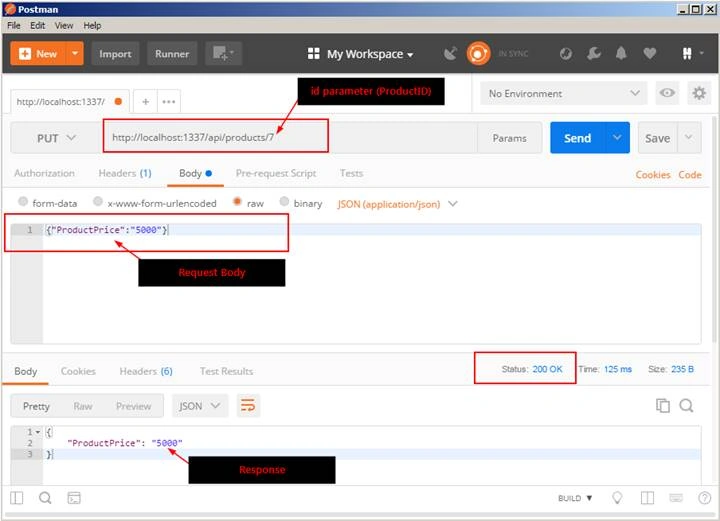The image size is (720, 521).
Task: Open Find search icon in bottom bar
Action: click(45, 498)
